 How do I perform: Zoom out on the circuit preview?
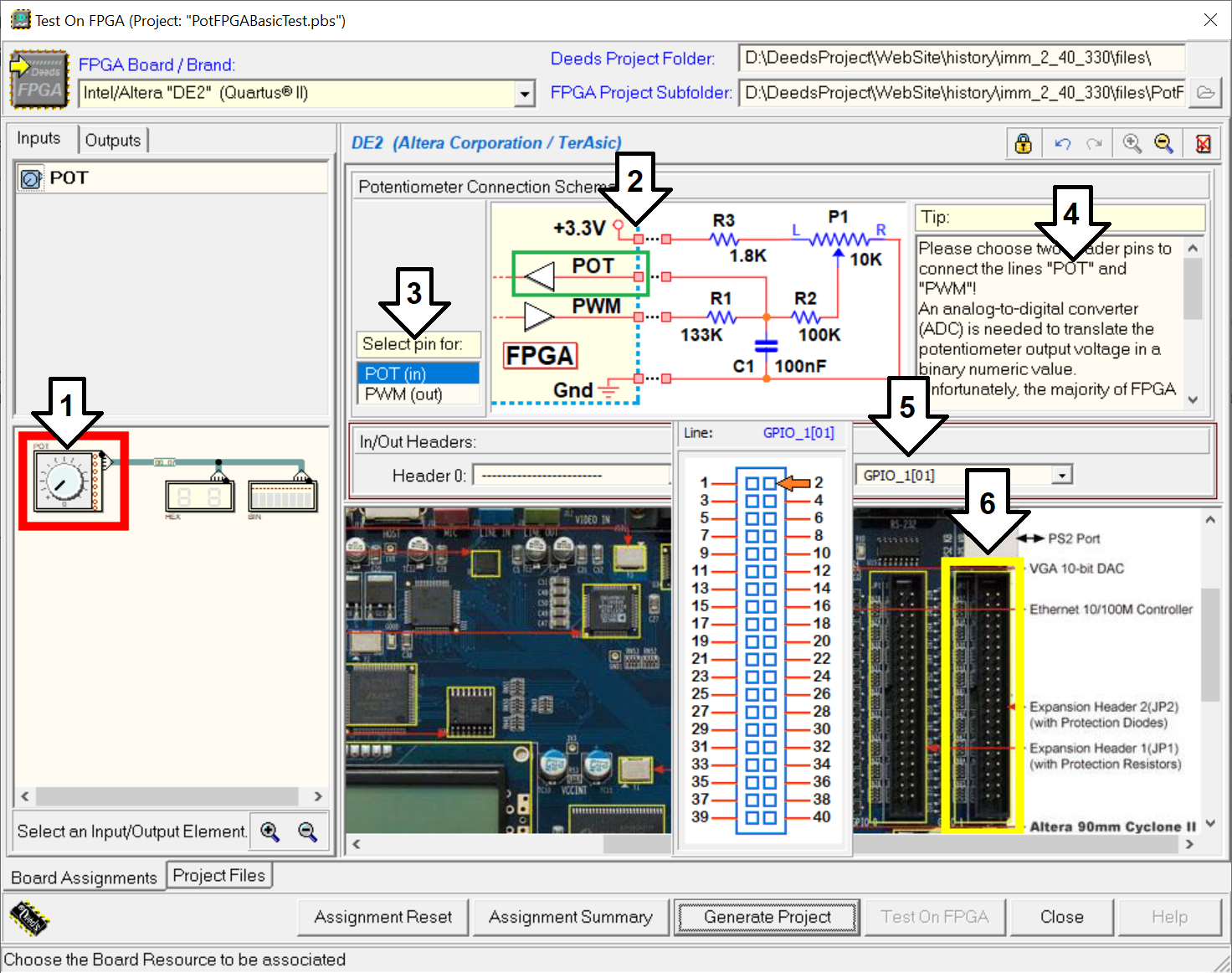coord(307,831)
